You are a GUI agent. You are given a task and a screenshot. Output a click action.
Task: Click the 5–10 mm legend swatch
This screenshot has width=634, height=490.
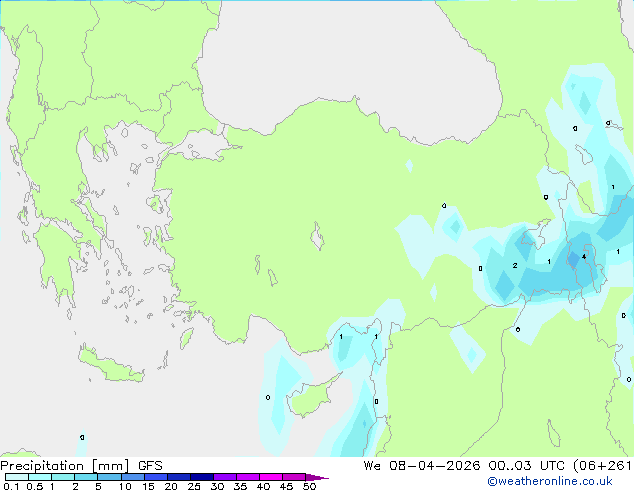tap(109, 477)
